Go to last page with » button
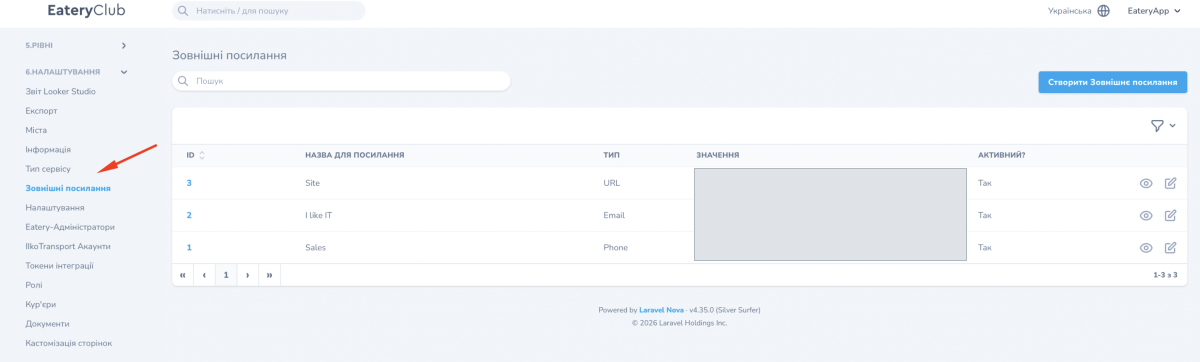The width and height of the screenshot is (1200, 362). pos(270,274)
